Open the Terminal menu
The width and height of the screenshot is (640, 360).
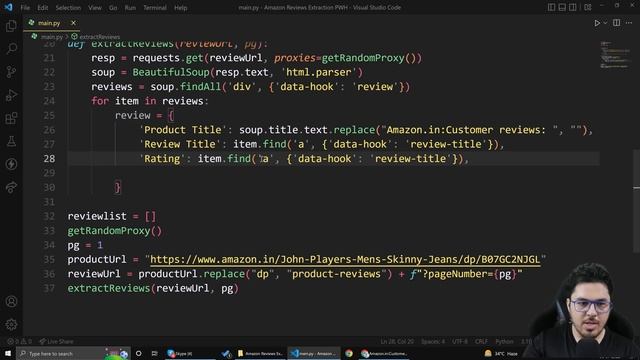pos(155,8)
